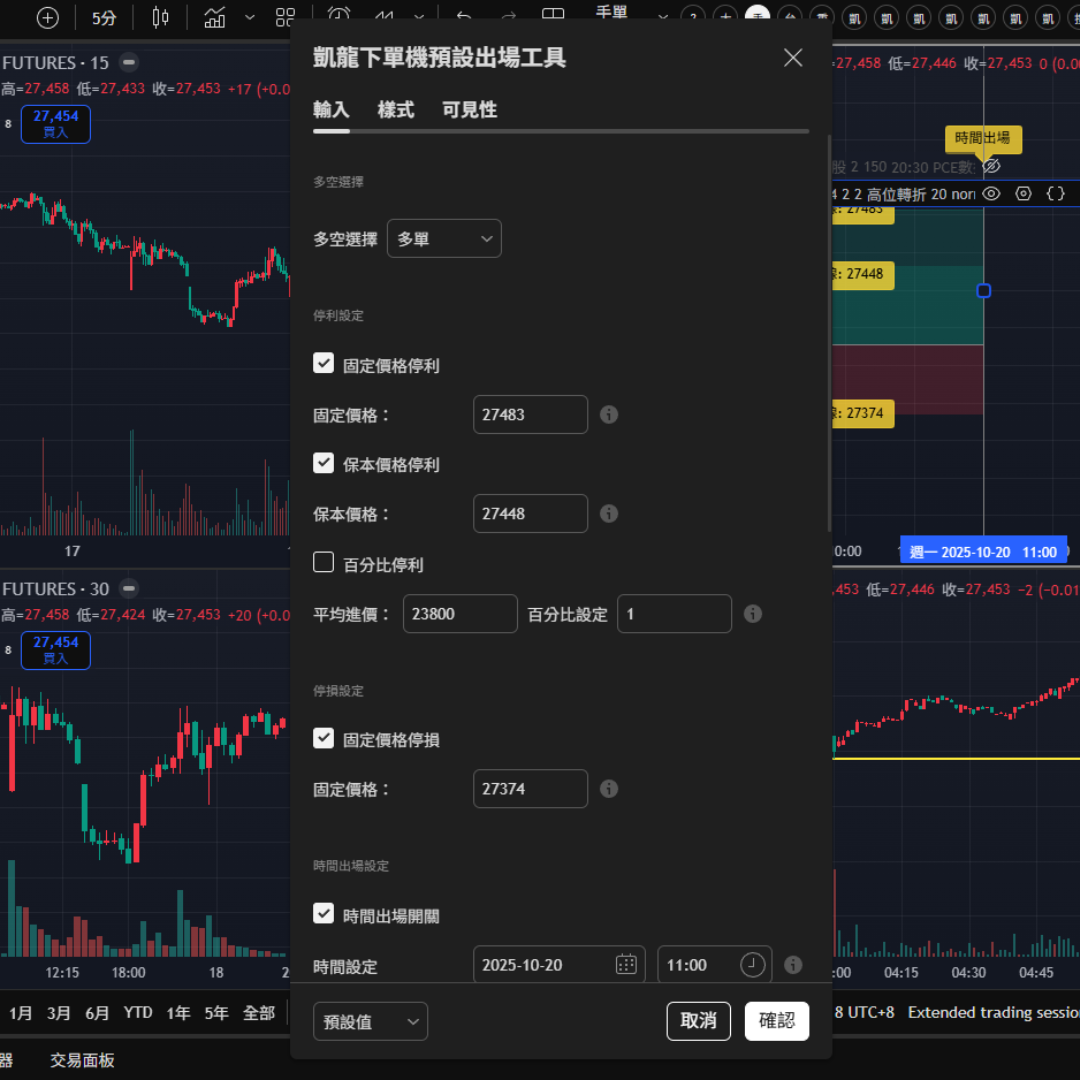Viewport: 1080px width, 1080px height.
Task: Collapse the FUTURES 15 chart legend
Action: coord(128,63)
